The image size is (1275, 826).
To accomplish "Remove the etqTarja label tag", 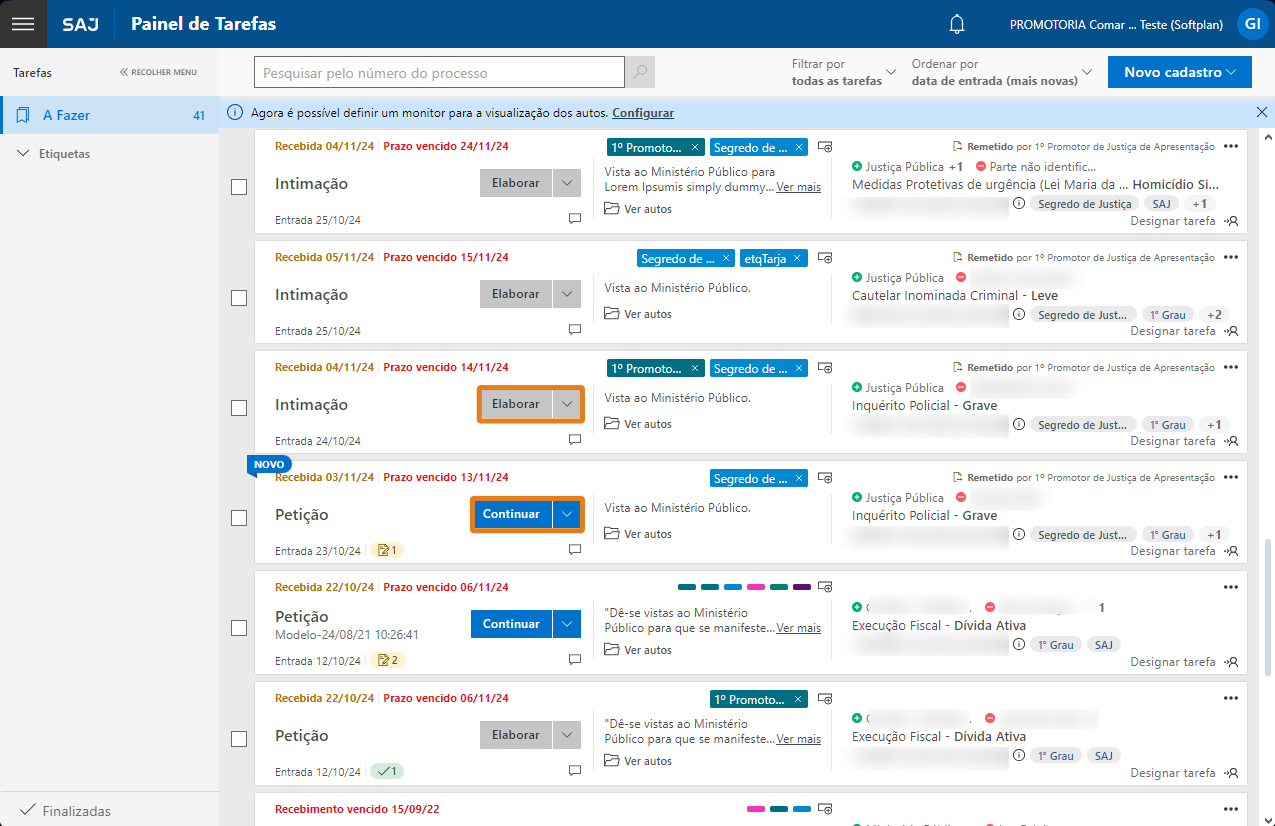I will pyautogui.click(x=799, y=258).
